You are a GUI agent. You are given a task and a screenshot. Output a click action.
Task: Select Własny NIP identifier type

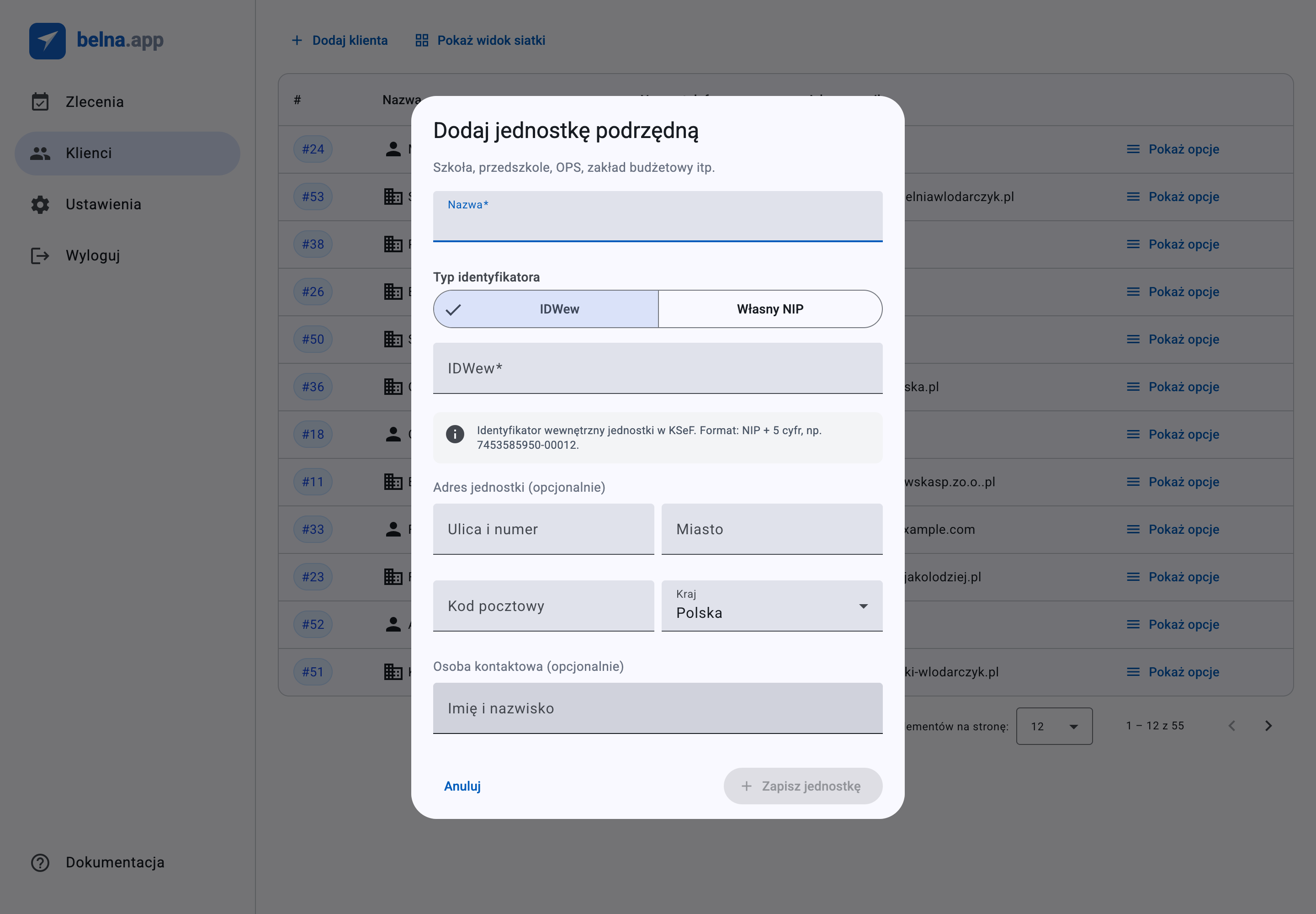pyautogui.click(x=770, y=309)
